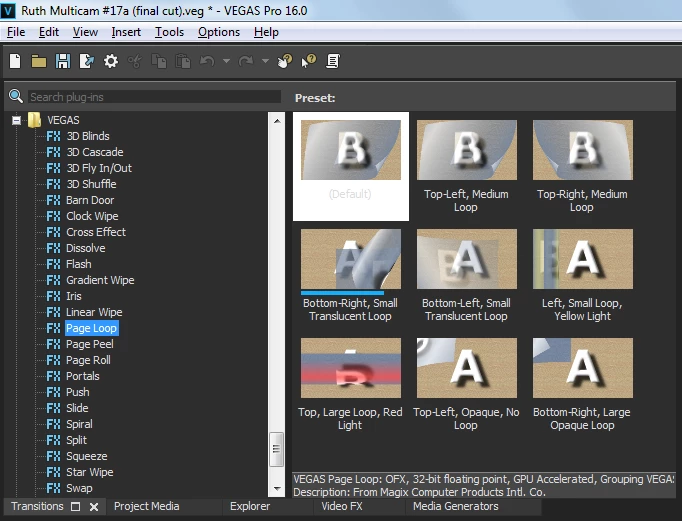Open the Help menu

click(266, 32)
